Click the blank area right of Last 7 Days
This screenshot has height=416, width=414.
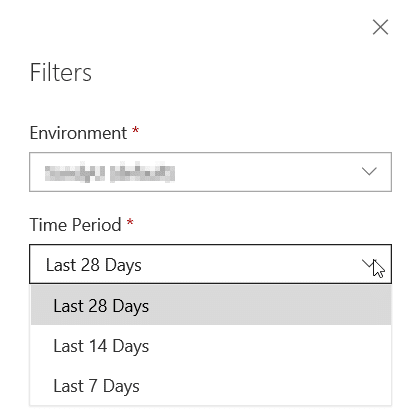265,386
